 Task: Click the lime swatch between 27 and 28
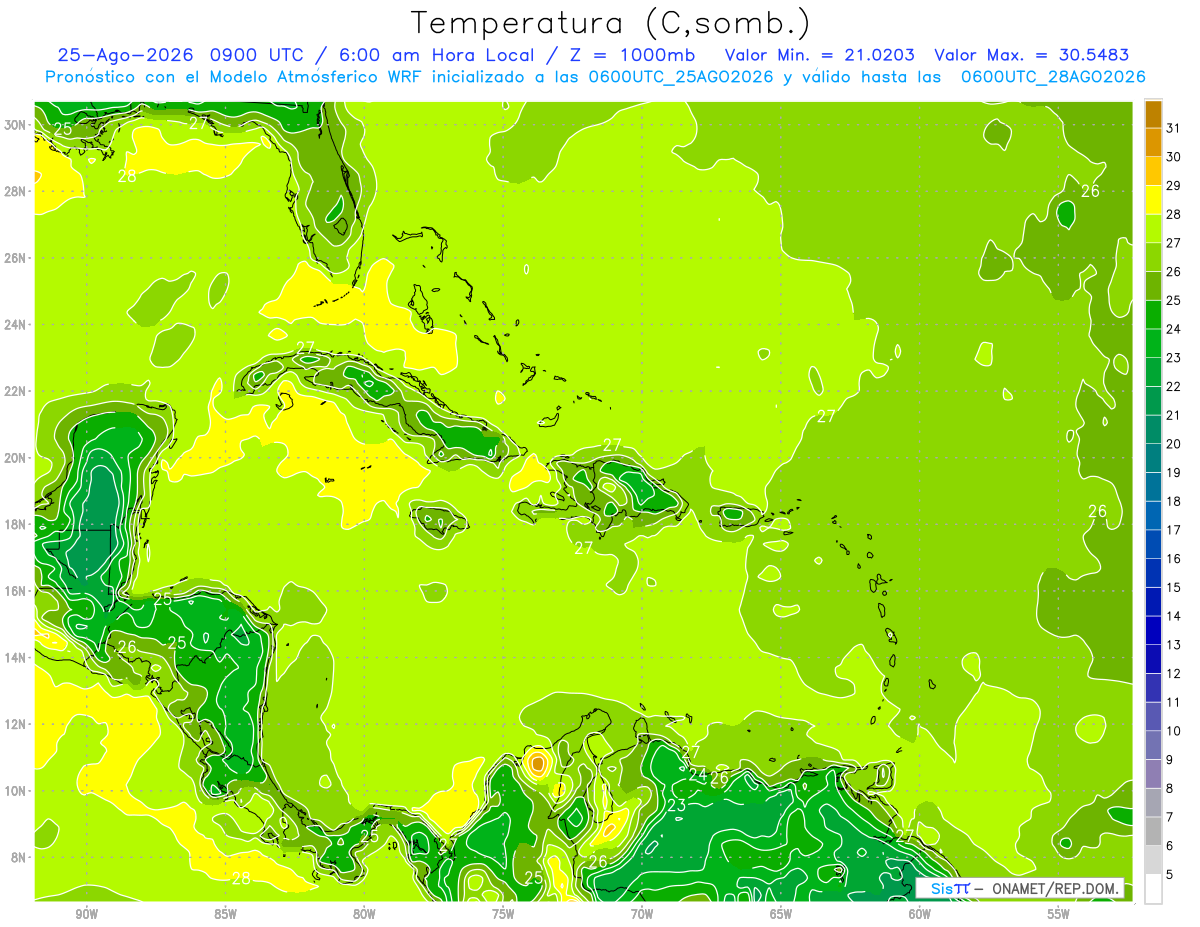pyautogui.click(x=1153, y=229)
